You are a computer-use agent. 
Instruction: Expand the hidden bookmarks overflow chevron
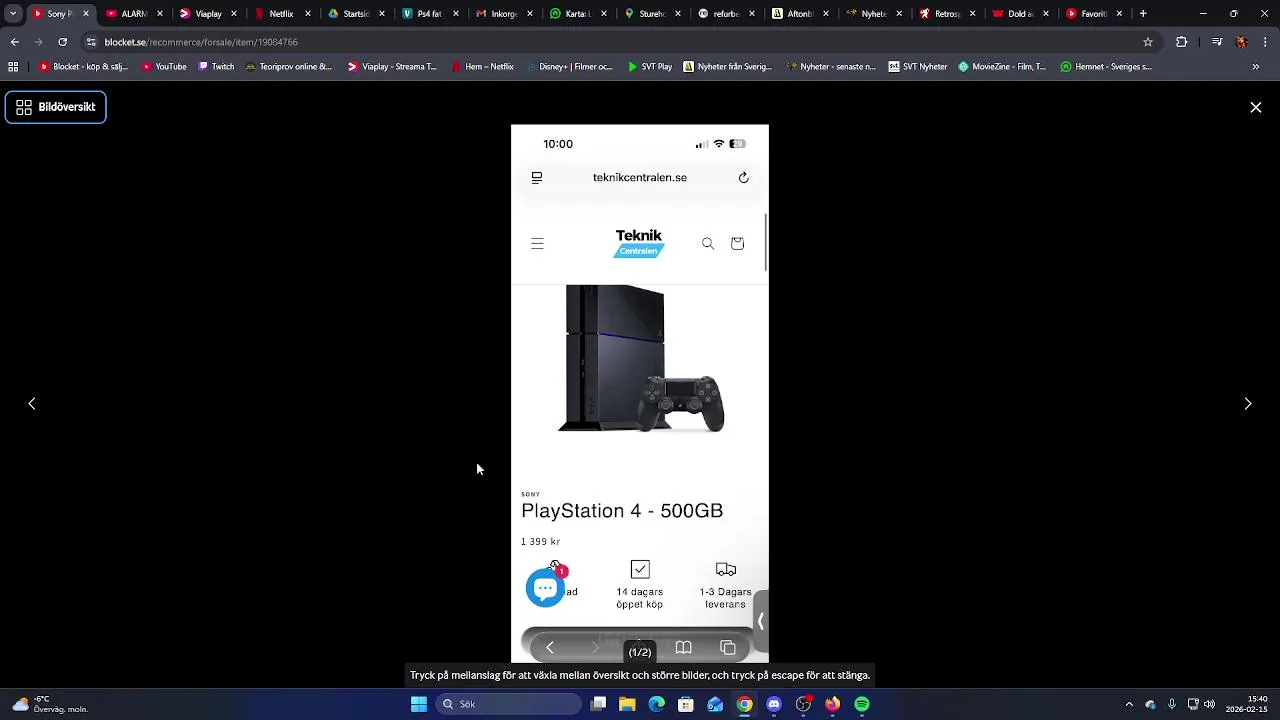point(1256,67)
